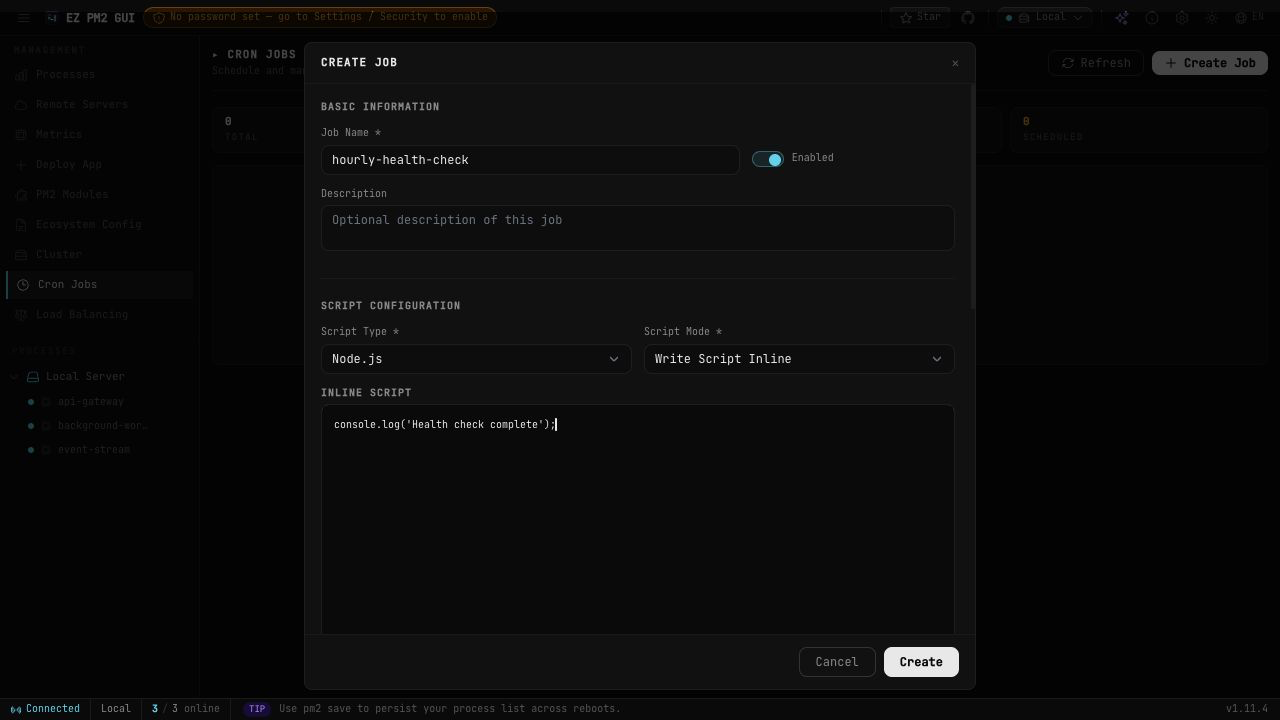Open Load Balancing page
The height and width of the screenshot is (720, 1280).
[100, 315]
